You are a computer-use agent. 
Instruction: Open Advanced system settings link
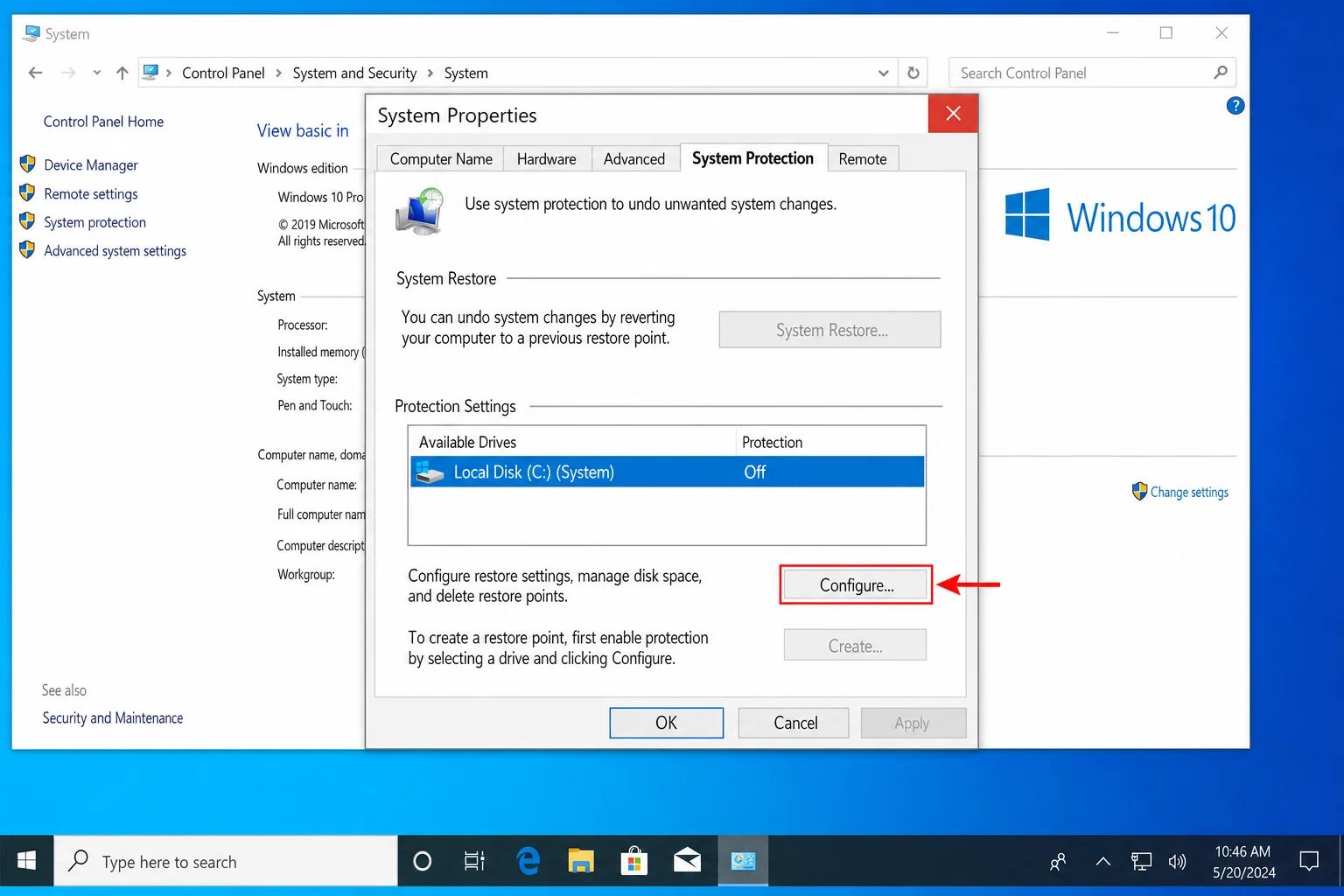[115, 251]
